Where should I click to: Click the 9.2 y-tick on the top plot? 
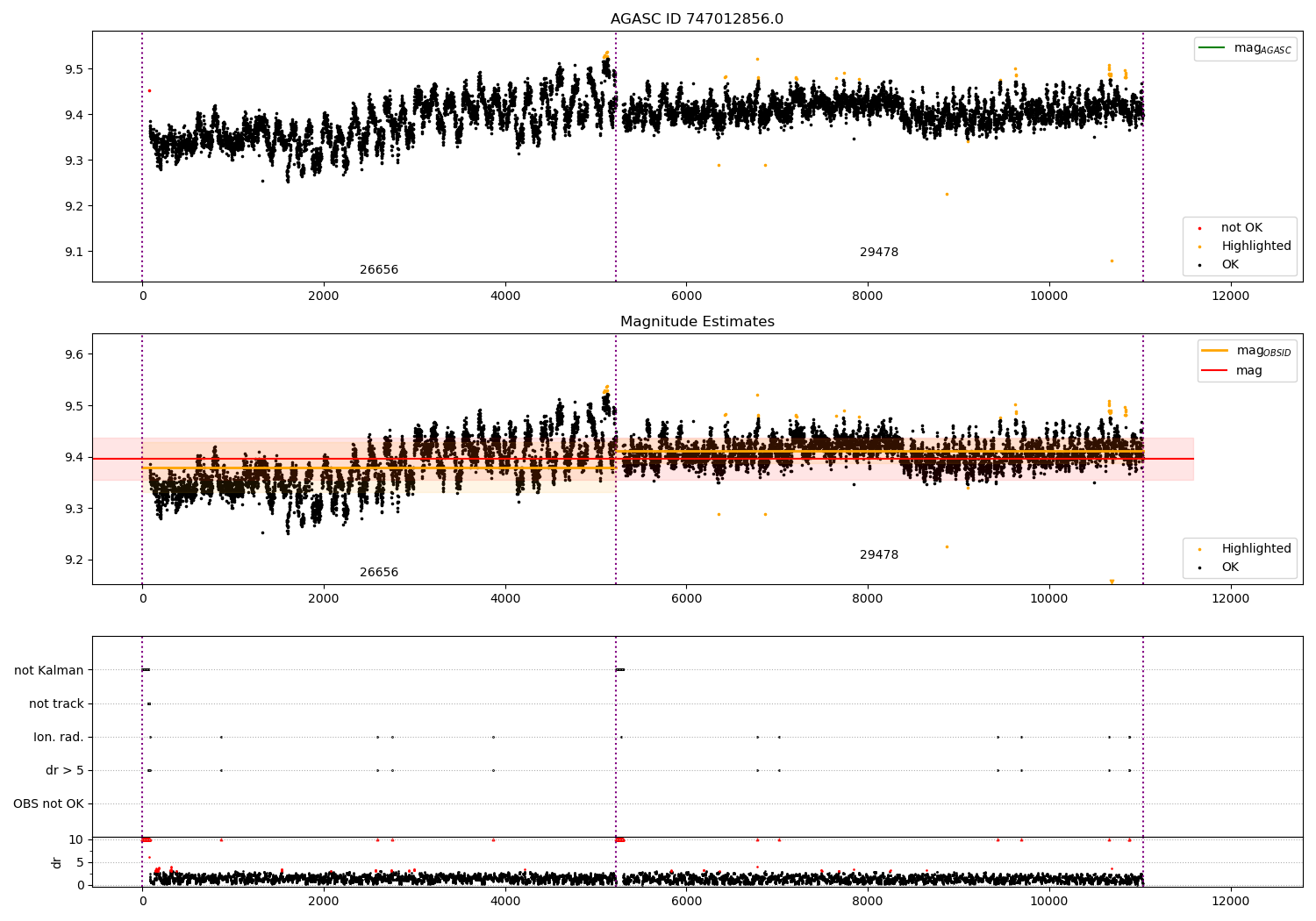[74, 206]
